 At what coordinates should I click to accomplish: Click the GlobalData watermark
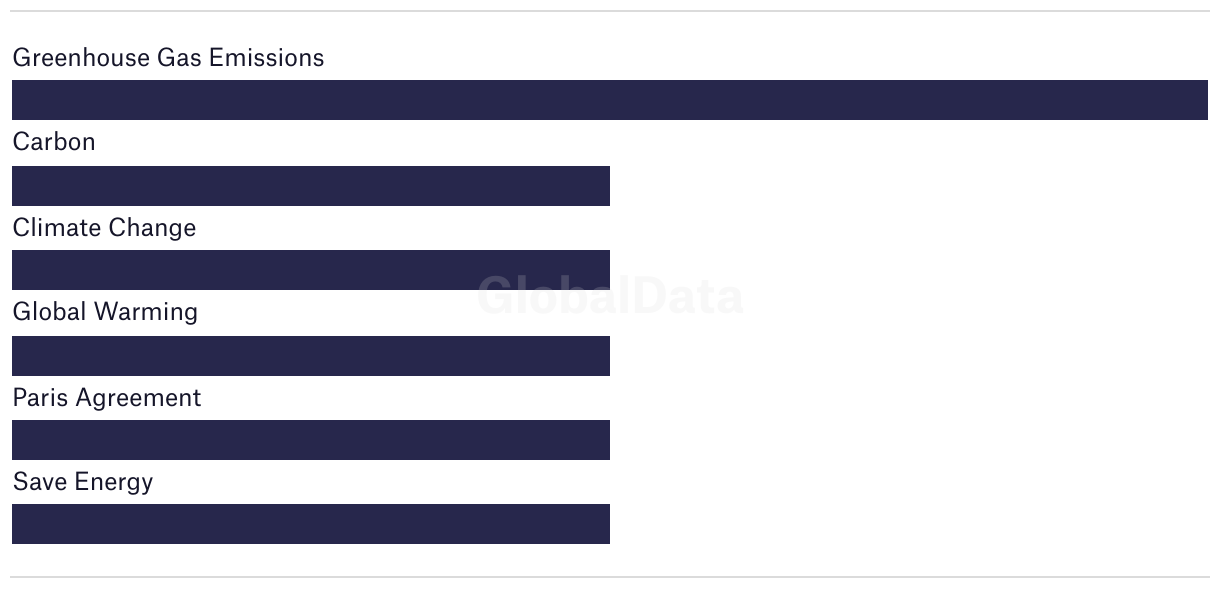(x=610, y=296)
